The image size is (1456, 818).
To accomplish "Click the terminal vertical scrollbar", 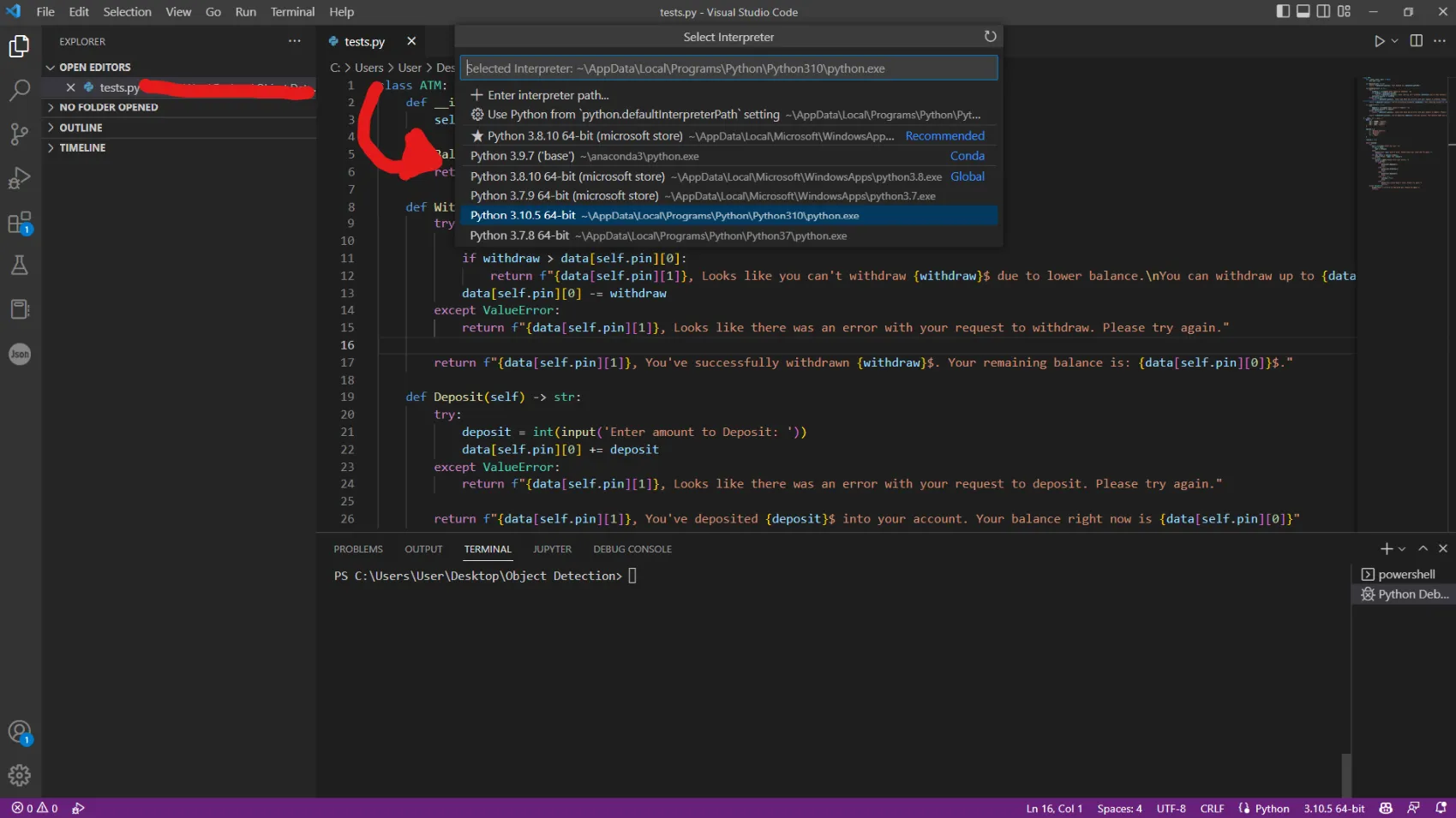I will pyautogui.click(x=1345, y=773).
